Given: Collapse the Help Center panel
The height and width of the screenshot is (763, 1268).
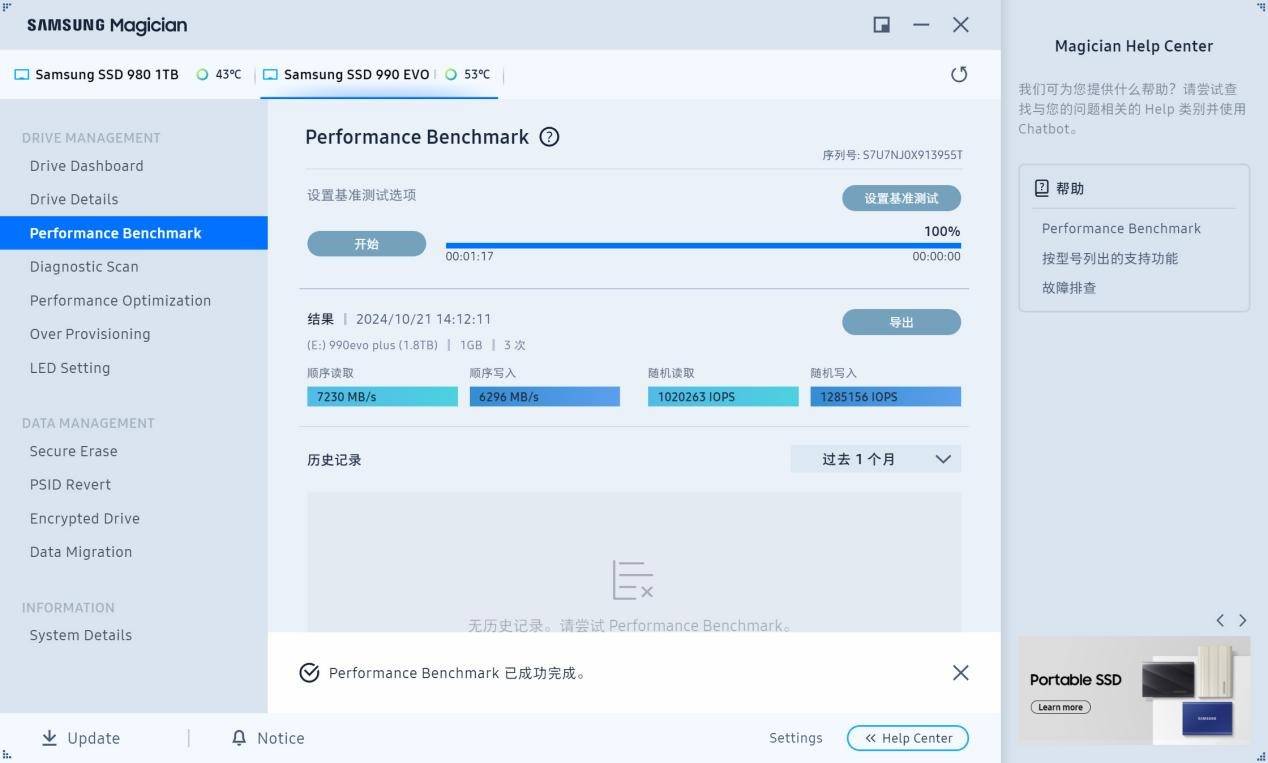Looking at the screenshot, I should pyautogui.click(x=907, y=738).
